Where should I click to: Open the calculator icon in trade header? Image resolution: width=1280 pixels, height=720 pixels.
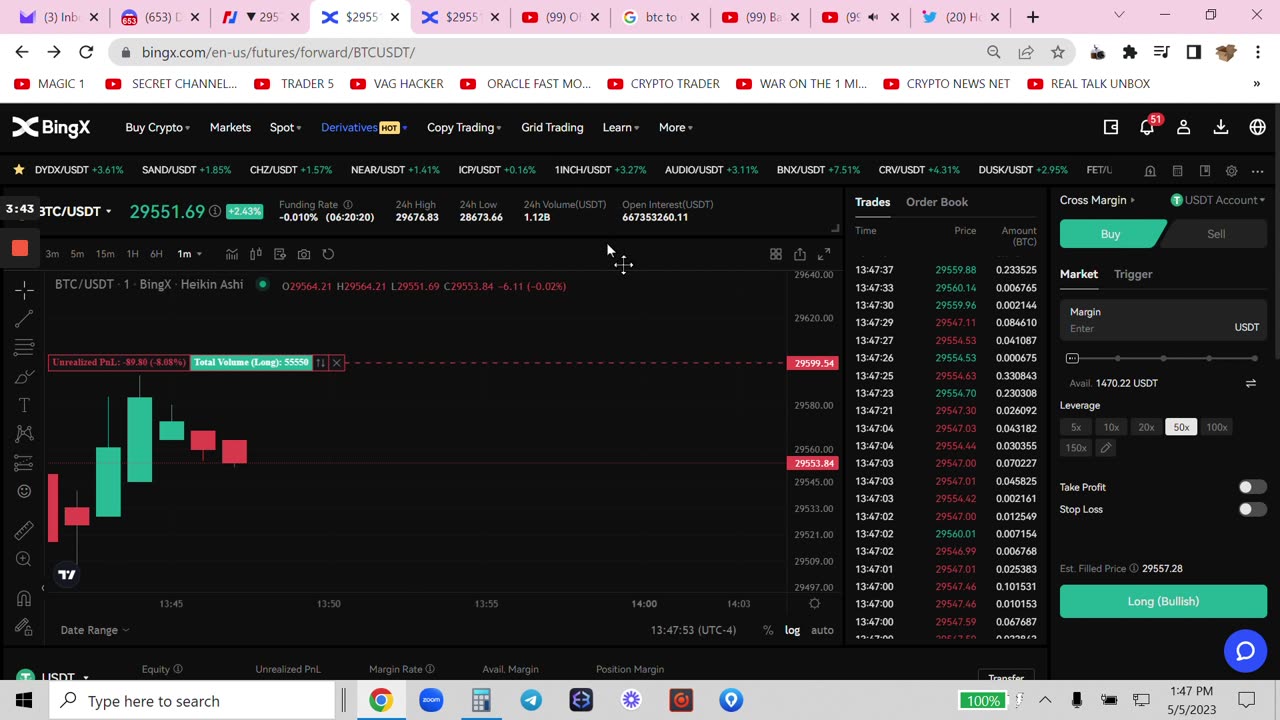1177,171
